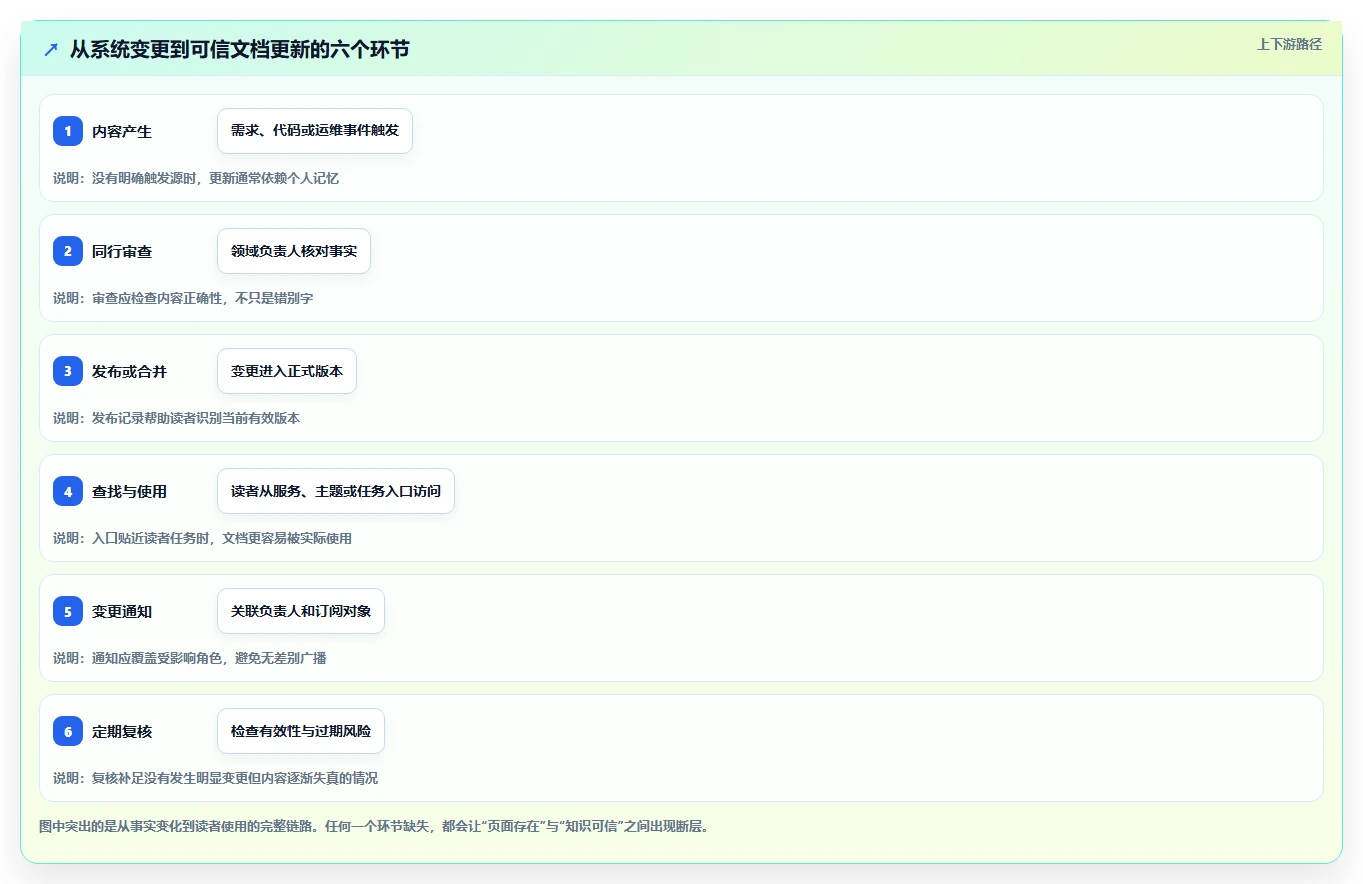Click the note 入口贴近读者任务时，文档更容易被实际使用
The height and width of the screenshot is (884, 1363).
[222, 538]
